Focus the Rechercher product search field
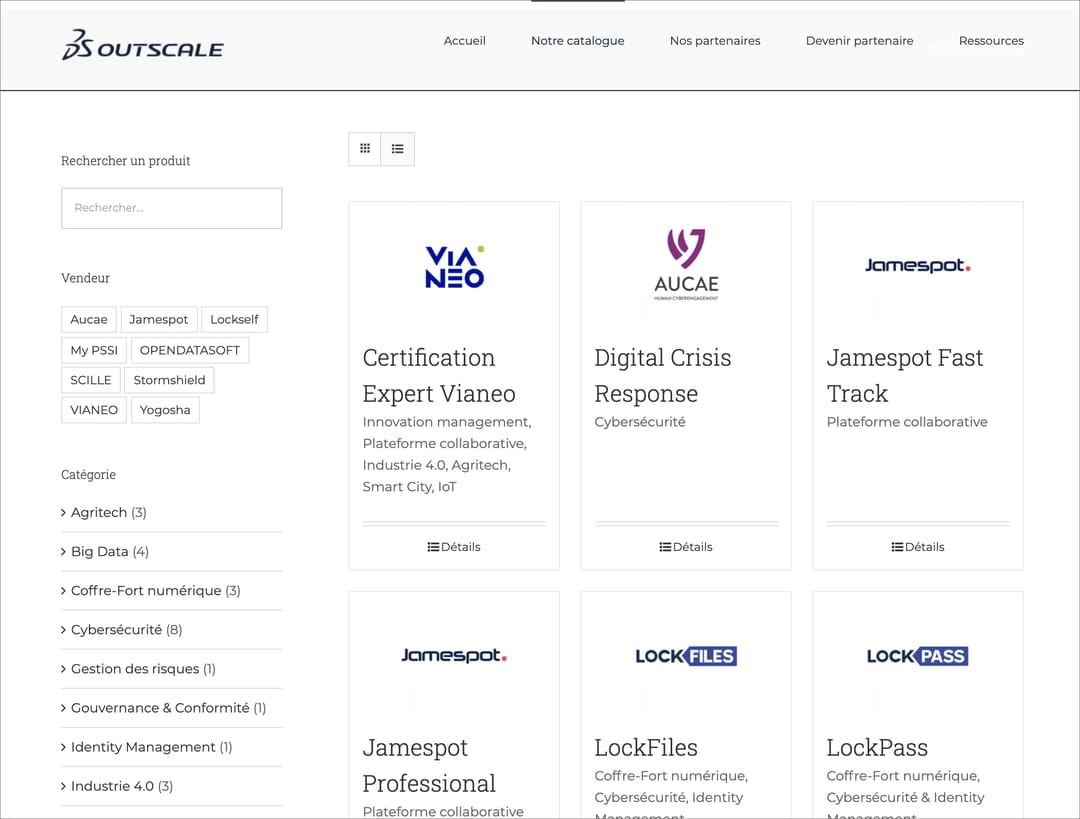This screenshot has height=819, width=1080. (172, 208)
